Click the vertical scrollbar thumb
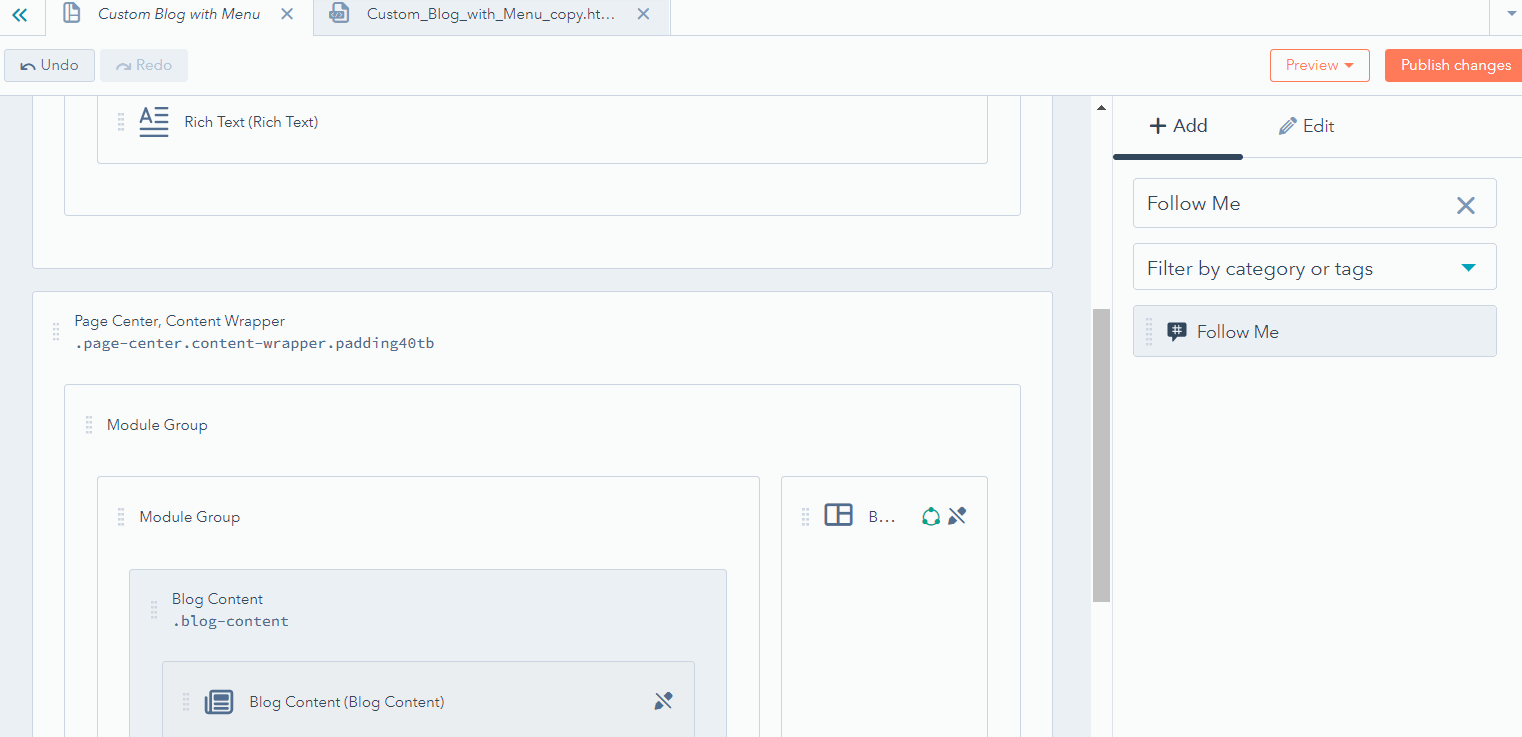This screenshot has width=1522, height=737. pos(1101,455)
